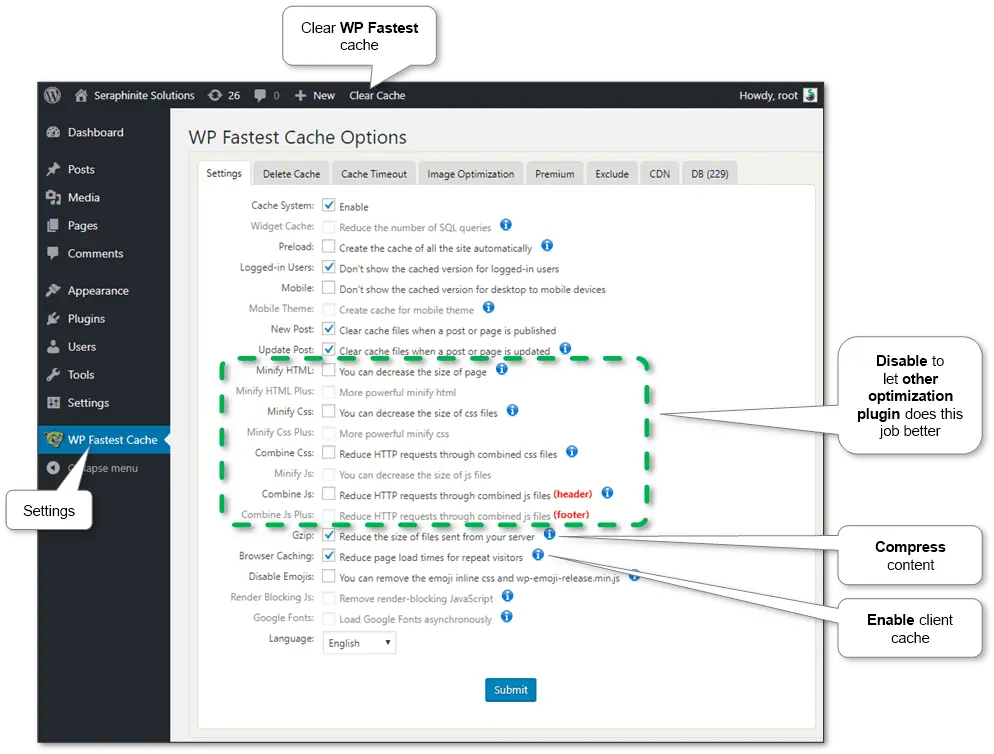Image resolution: width=994 pixels, height=754 pixels.
Task: Click info icon next to Update Post option
Action: (565, 348)
